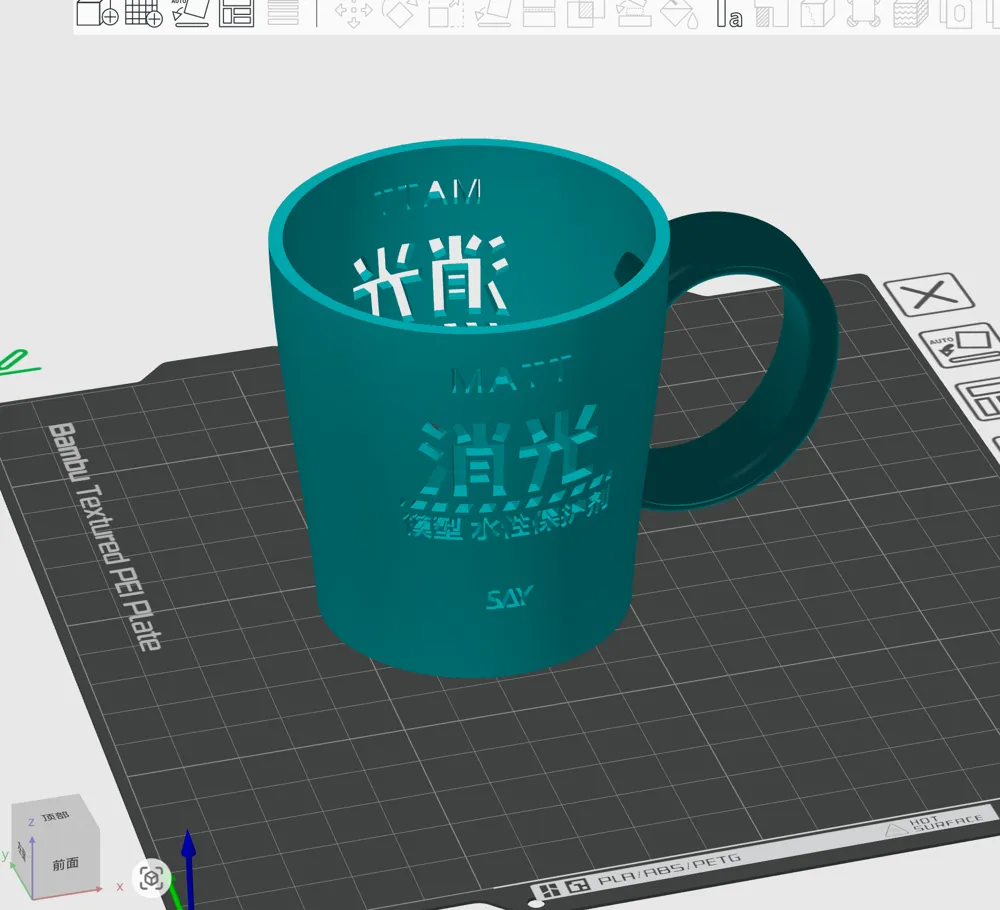Arrange all objects using top toolbar icon
The image size is (1000, 910).
click(x=237, y=12)
